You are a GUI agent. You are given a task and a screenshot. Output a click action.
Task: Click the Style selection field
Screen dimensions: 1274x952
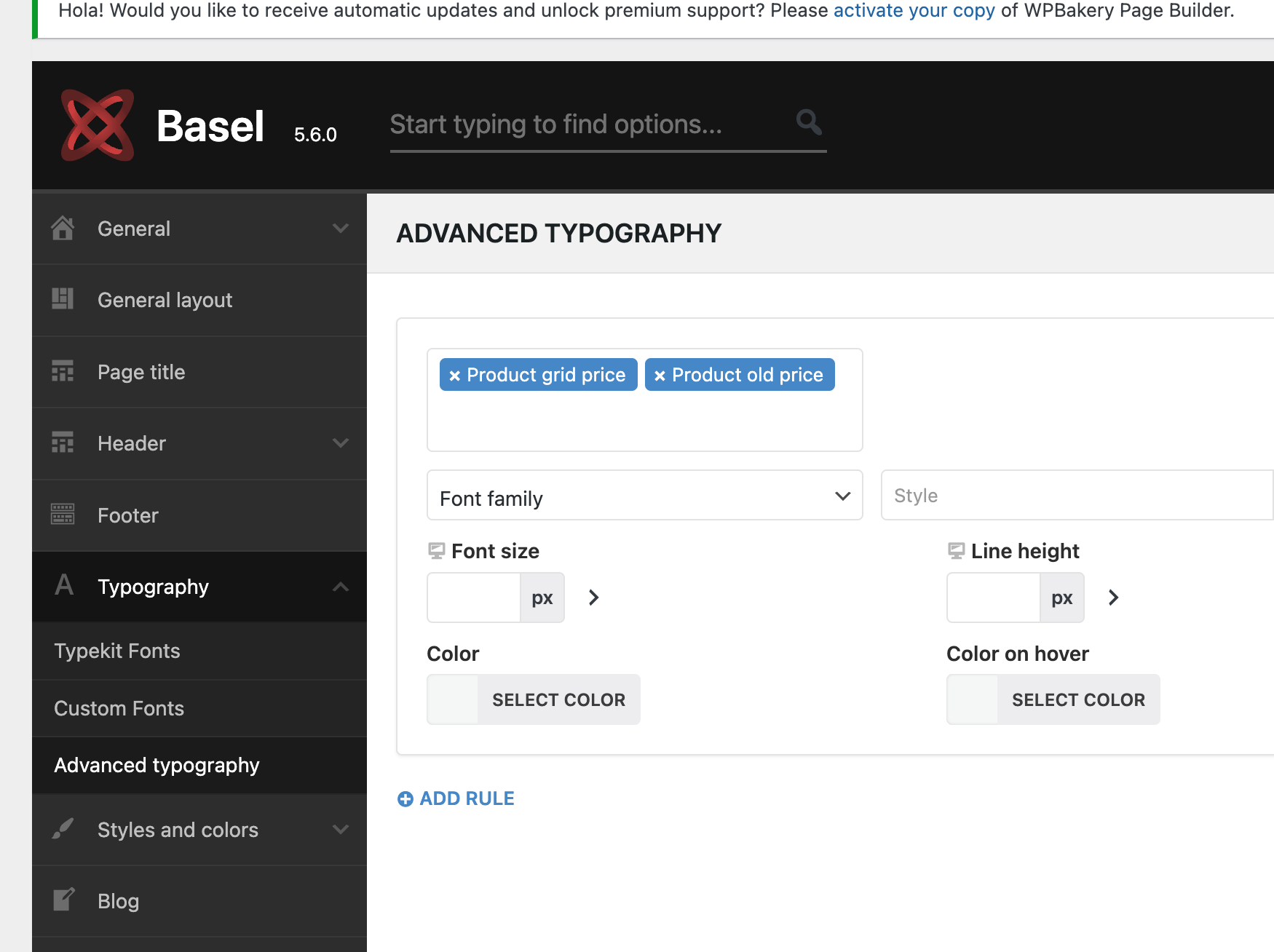pyautogui.click(x=1076, y=496)
